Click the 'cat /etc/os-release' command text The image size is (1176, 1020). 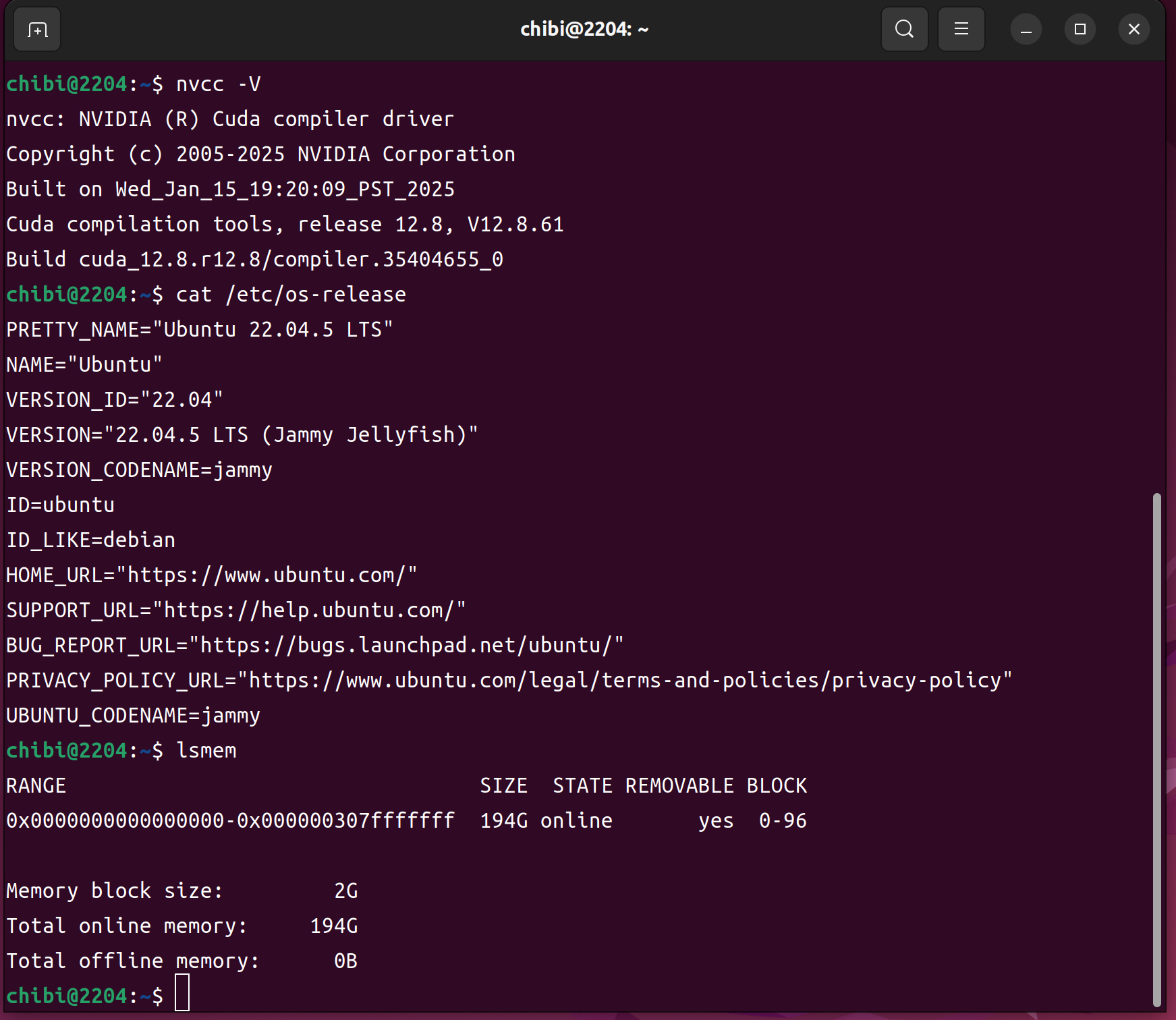(x=291, y=295)
